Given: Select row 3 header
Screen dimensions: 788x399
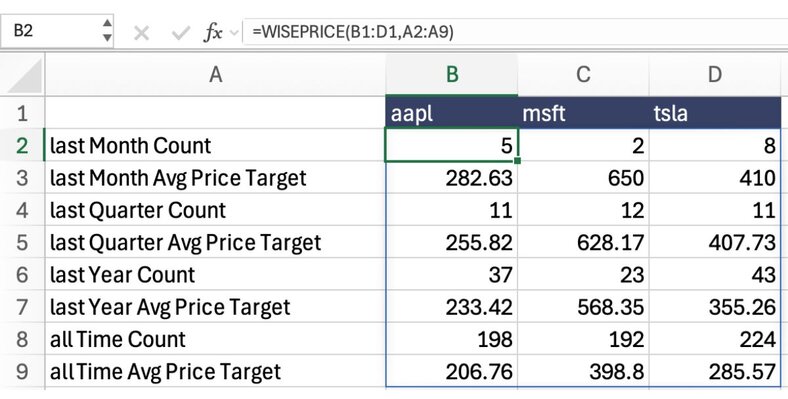Looking at the screenshot, I should click(x=22, y=177).
